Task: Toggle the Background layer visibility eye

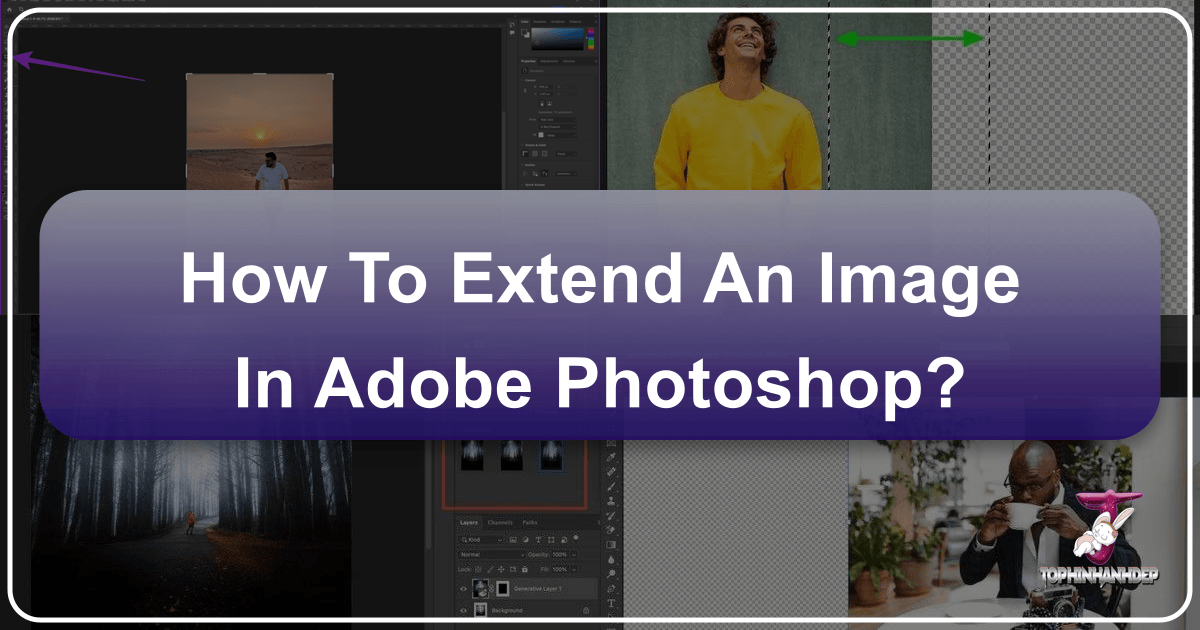Action: (463, 610)
